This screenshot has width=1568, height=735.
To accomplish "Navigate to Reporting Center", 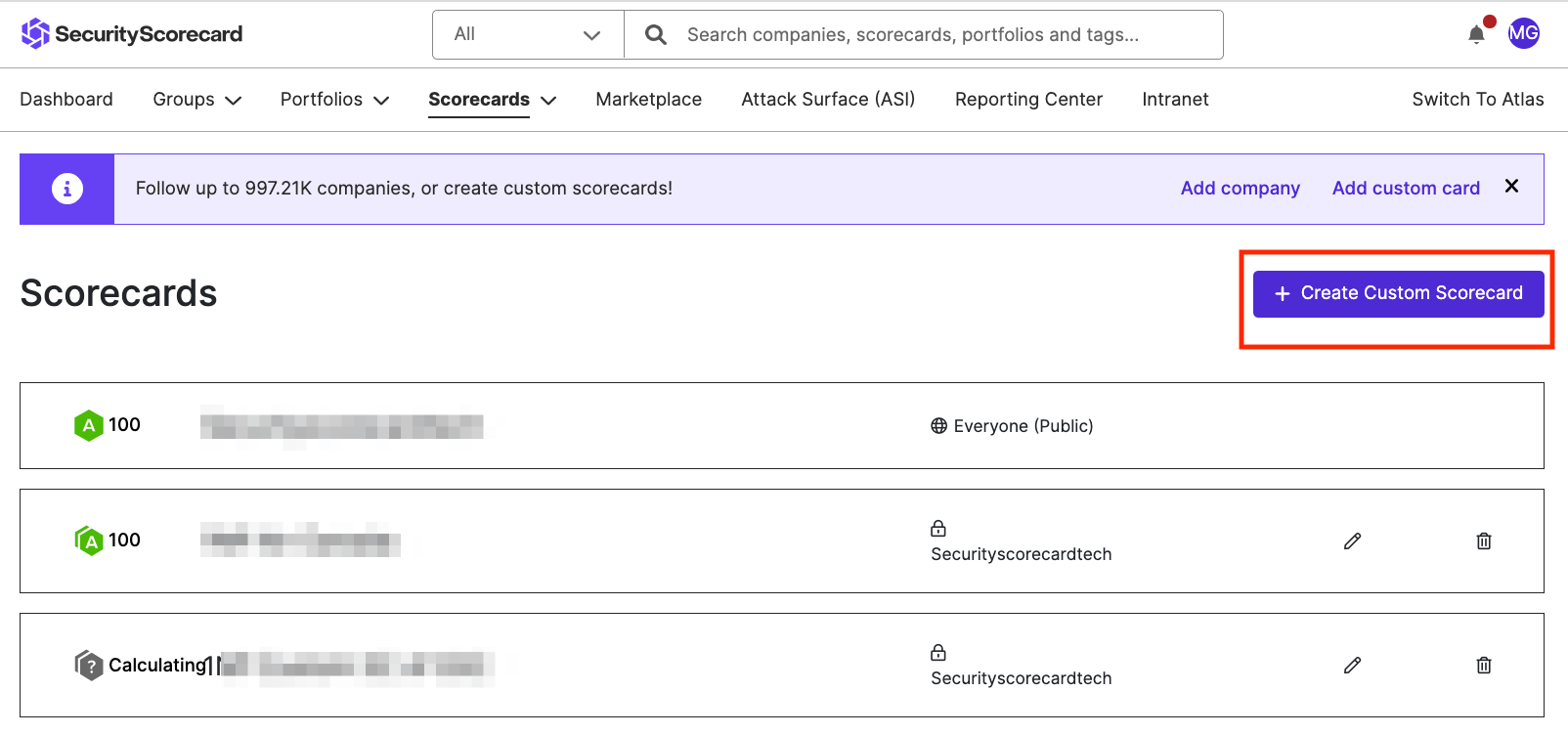I will [1028, 100].
